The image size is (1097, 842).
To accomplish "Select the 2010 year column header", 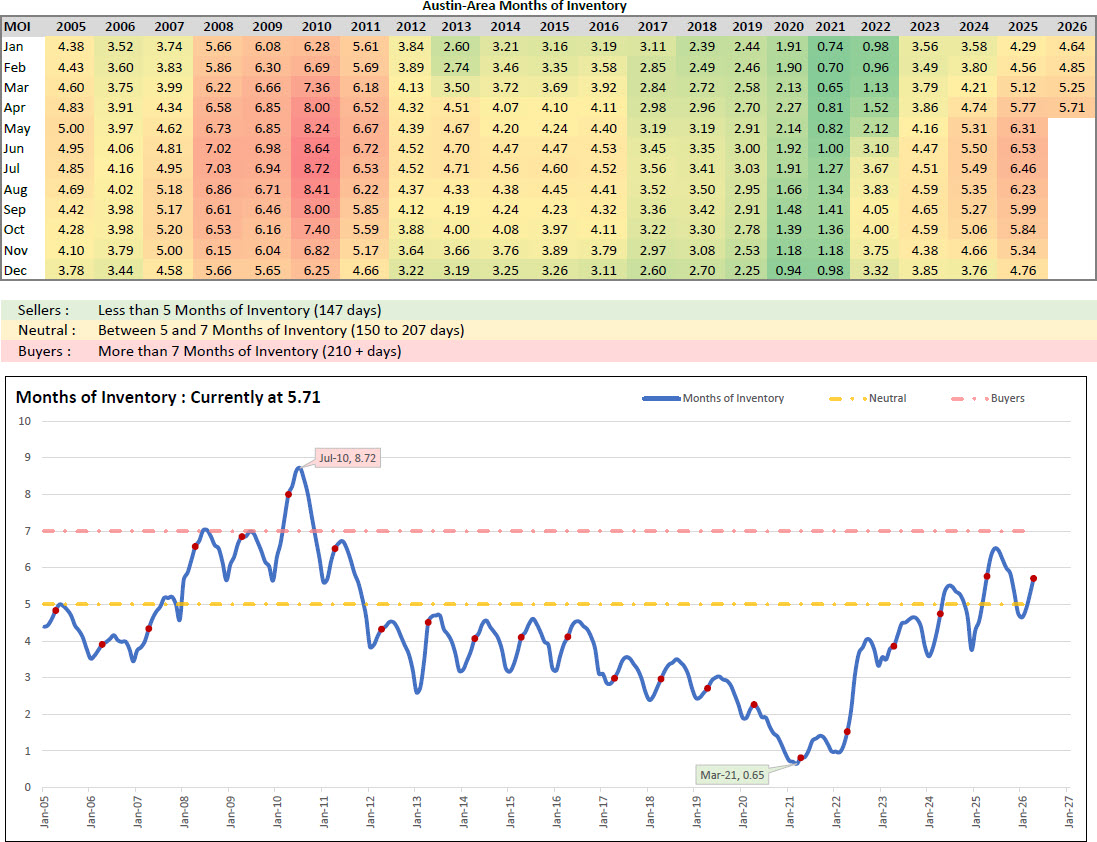I will pyautogui.click(x=316, y=25).
